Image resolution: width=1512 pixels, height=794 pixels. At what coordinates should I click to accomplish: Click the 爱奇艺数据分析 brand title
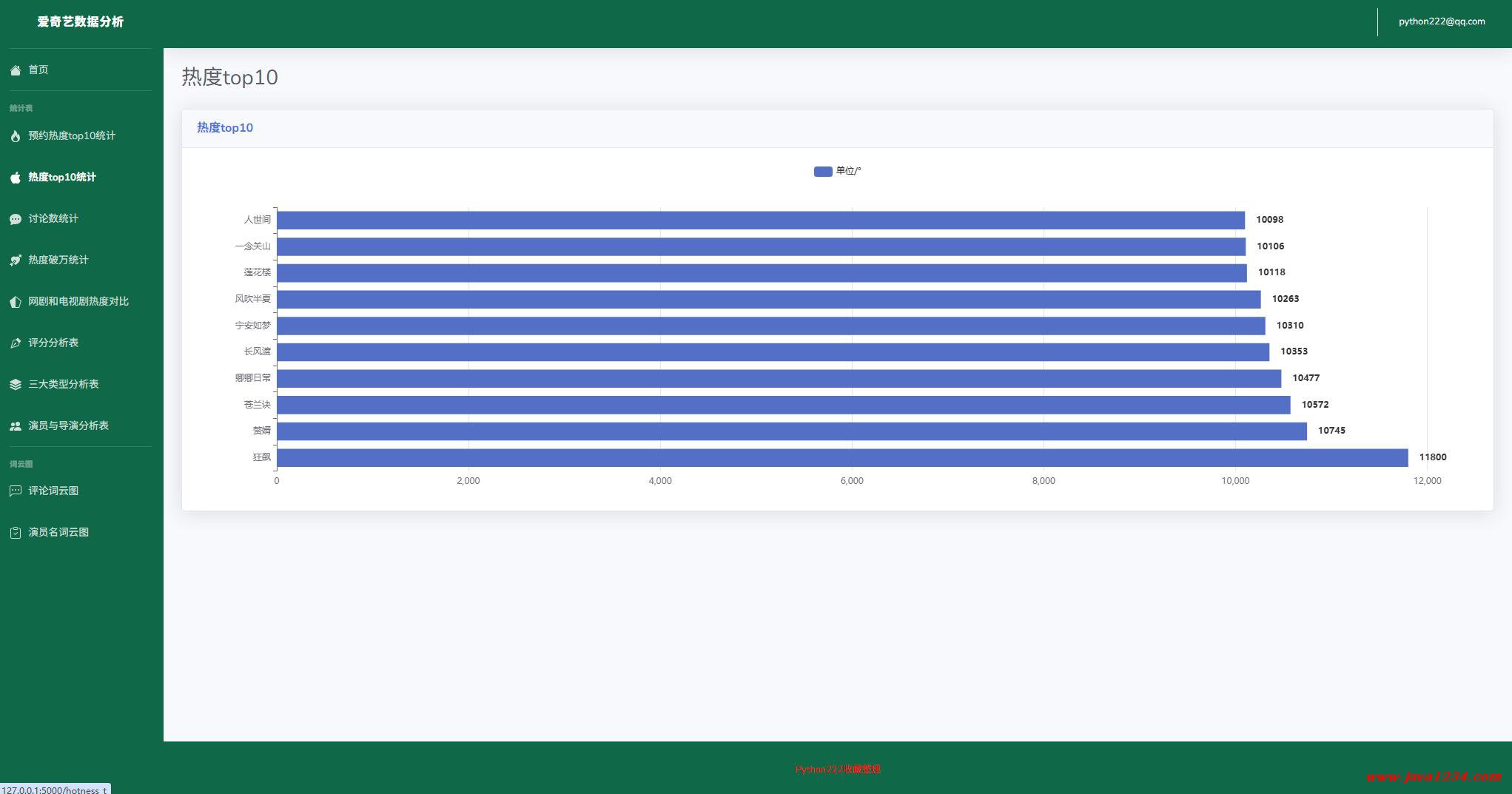81,21
